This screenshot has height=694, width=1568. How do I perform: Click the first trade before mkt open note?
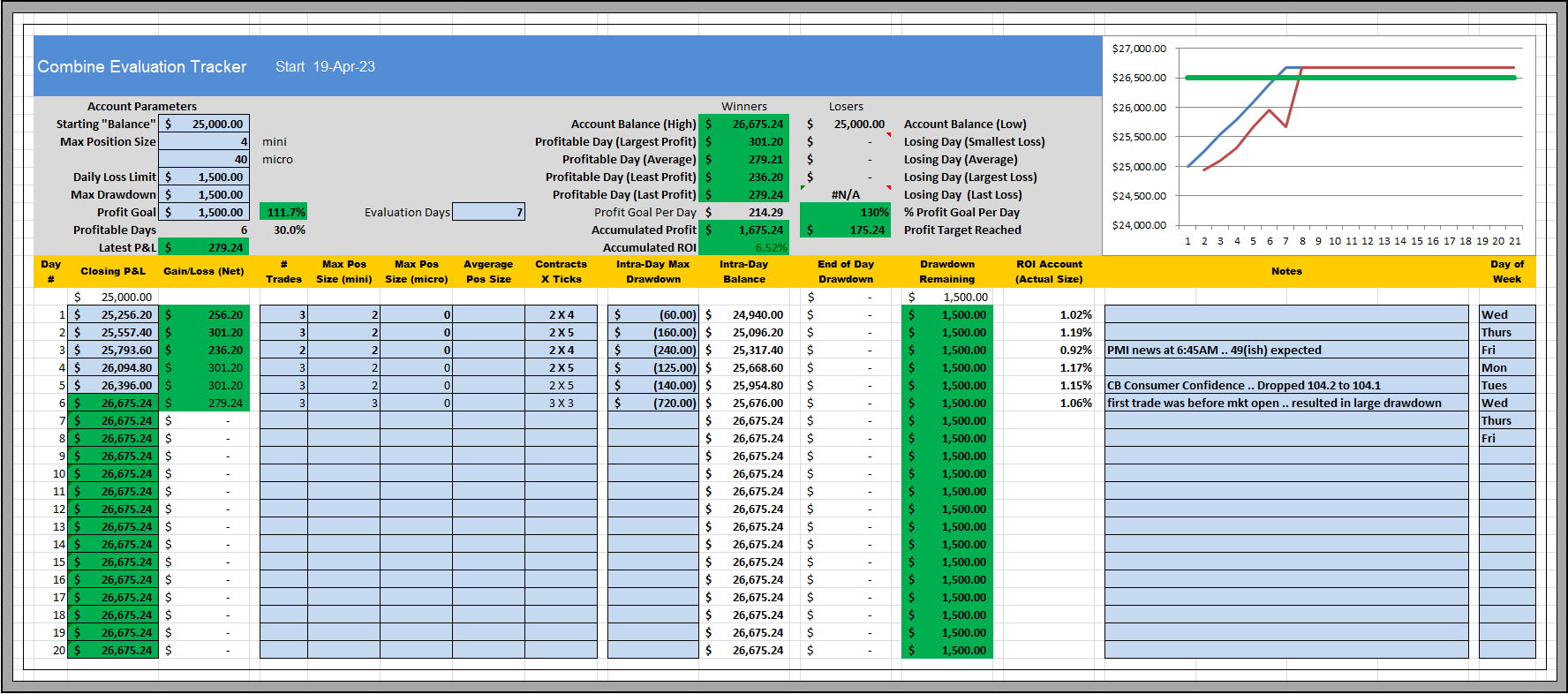[x=1286, y=403]
